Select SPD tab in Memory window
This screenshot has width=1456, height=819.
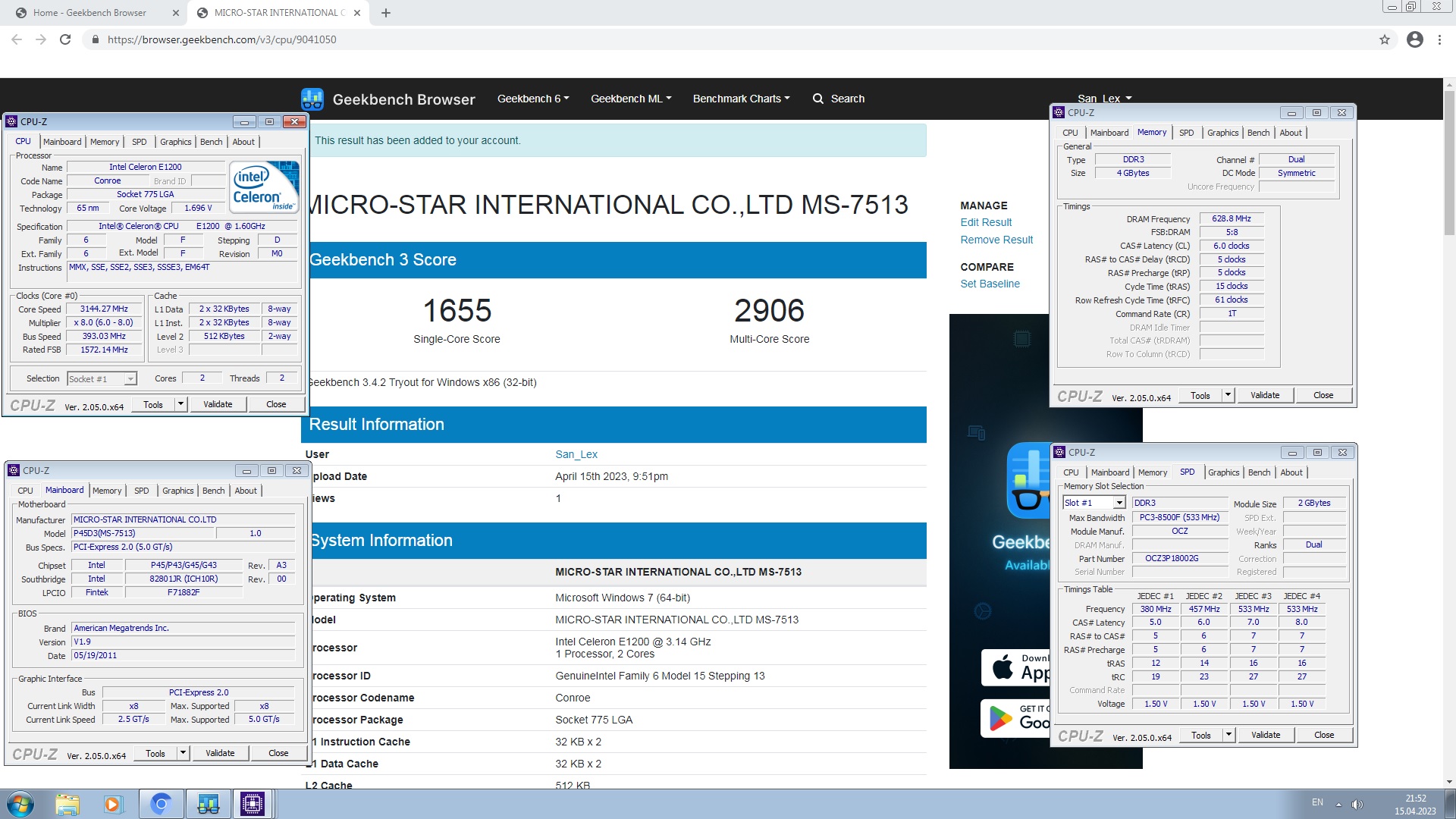1187,133
